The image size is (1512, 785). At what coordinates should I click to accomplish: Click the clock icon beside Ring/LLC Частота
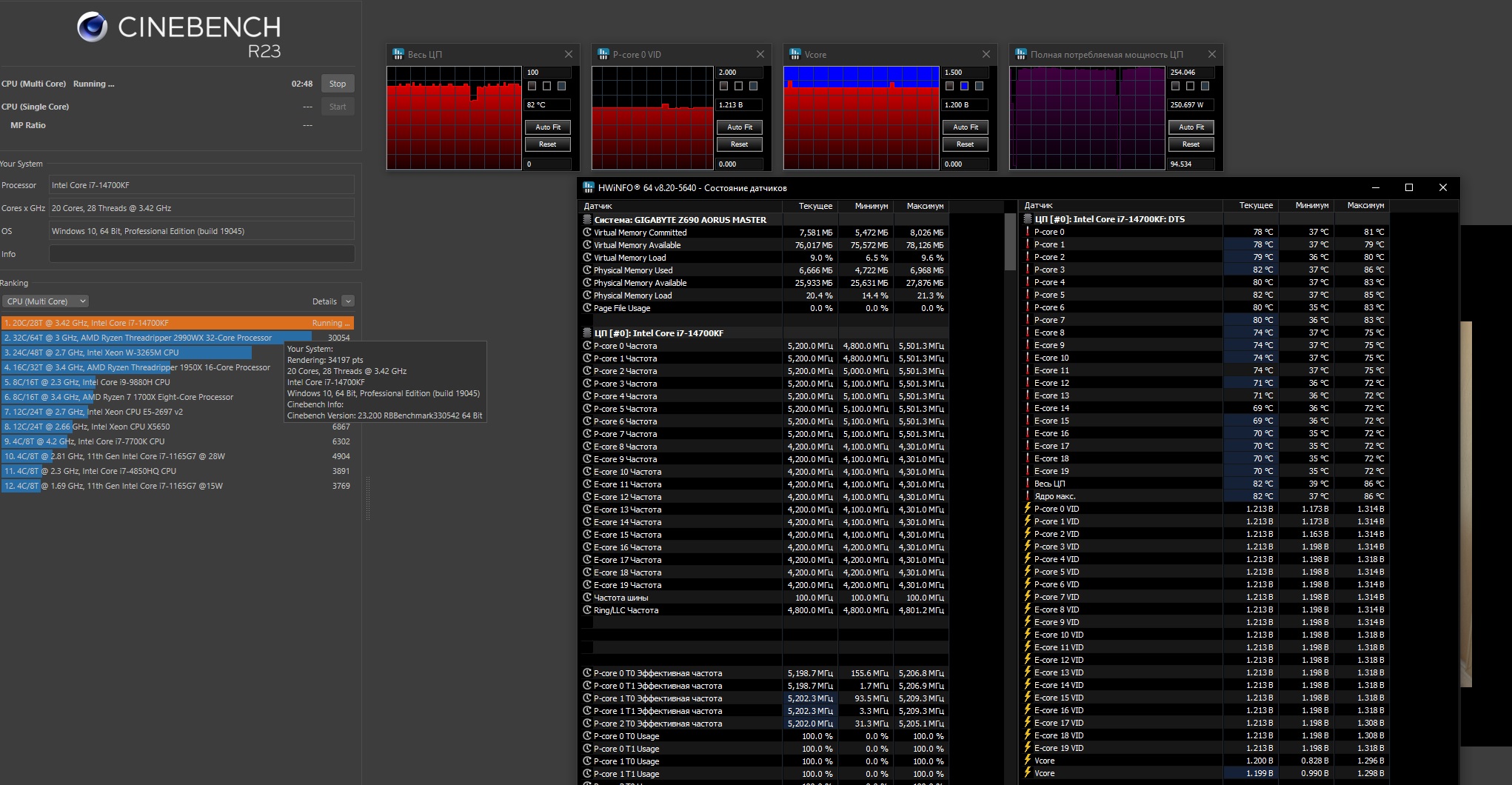(587, 610)
